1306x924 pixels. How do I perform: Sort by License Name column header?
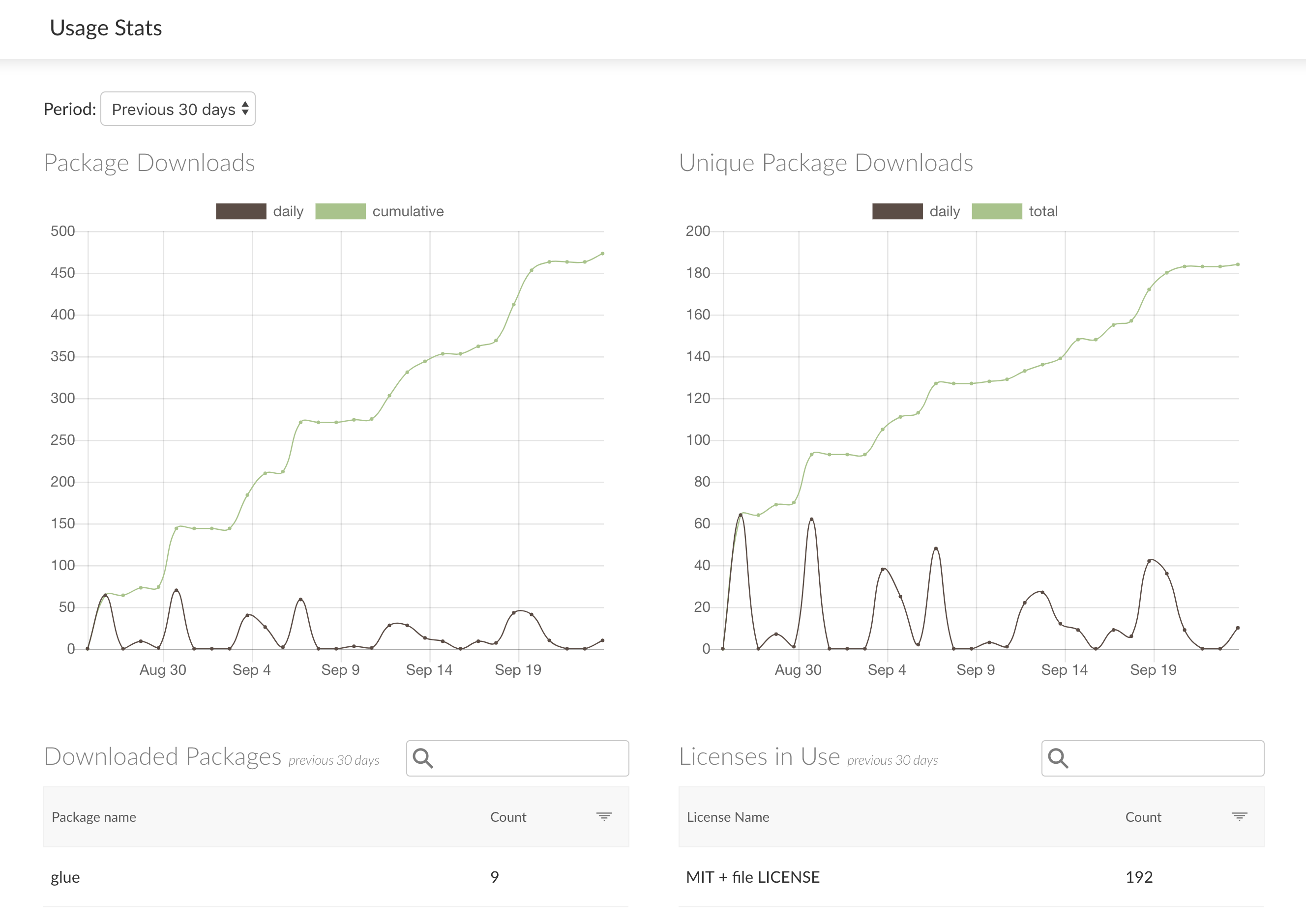pyautogui.click(x=728, y=817)
